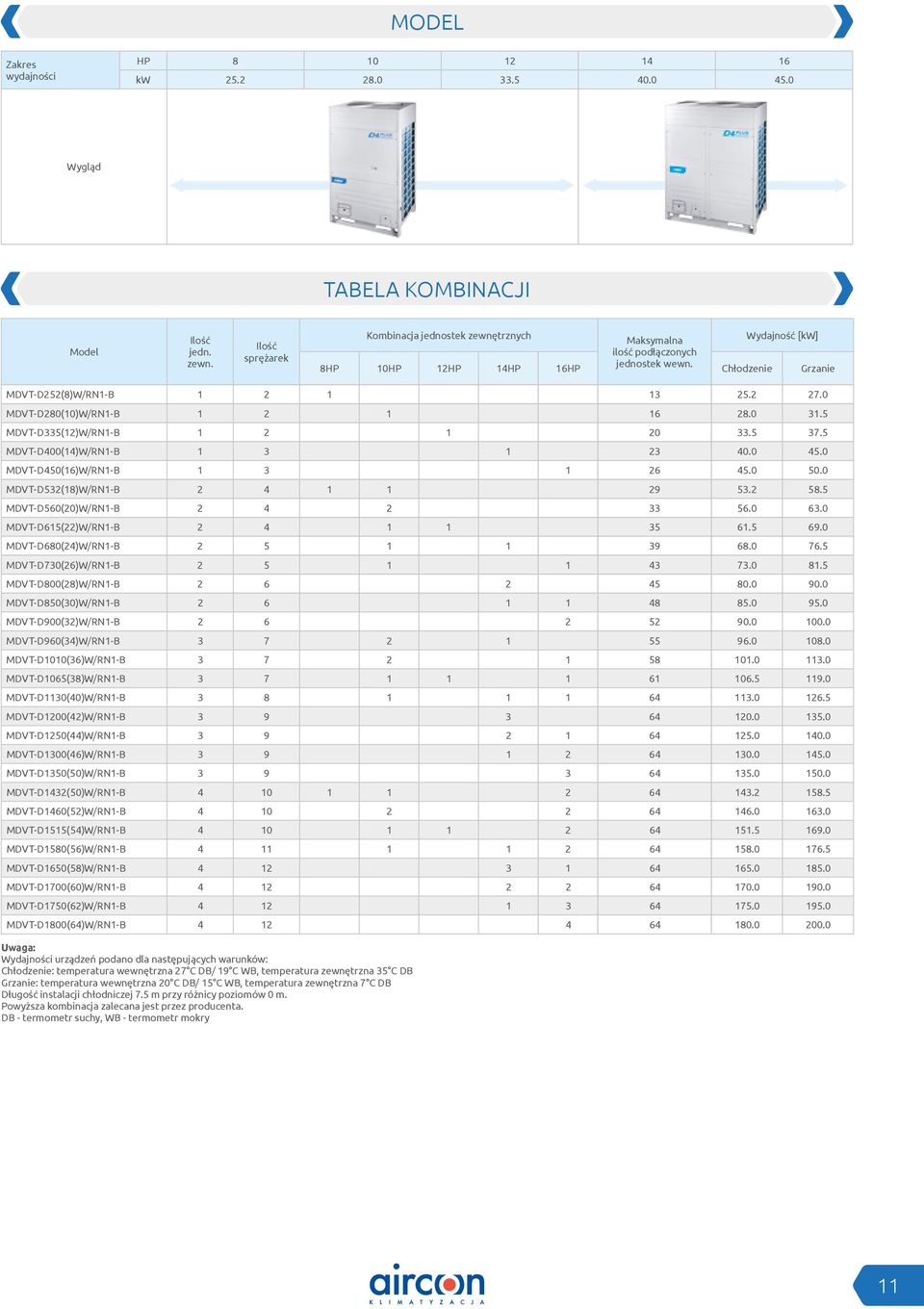Select model MDVT-D450(16)W/RN1-B
Screen dimensions: 924x1309
coord(63,471)
